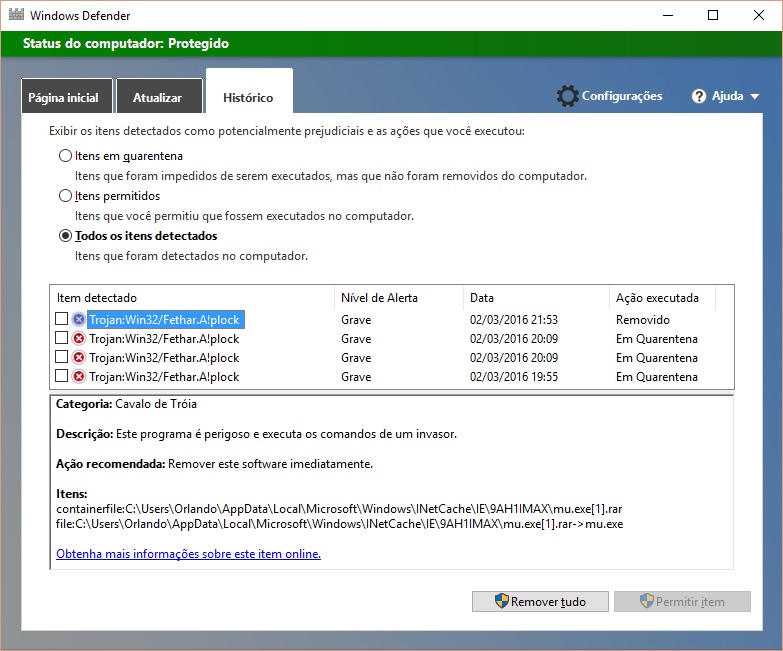Expand the Ajuda dropdown arrow
This screenshot has height=651, width=783.
tap(754, 97)
